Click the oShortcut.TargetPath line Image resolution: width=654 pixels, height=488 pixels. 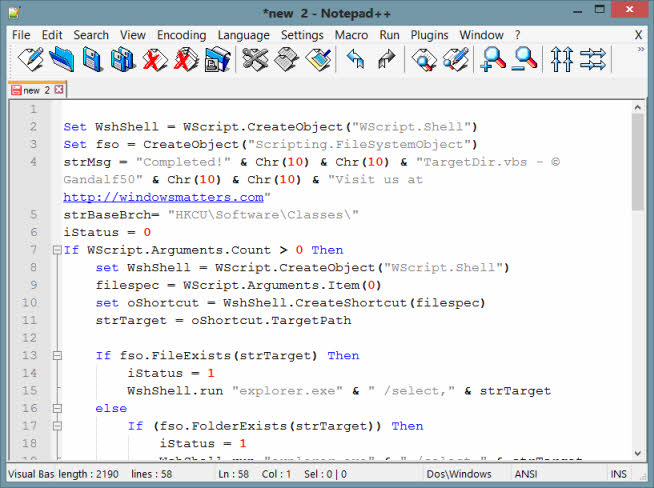coord(224,321)
